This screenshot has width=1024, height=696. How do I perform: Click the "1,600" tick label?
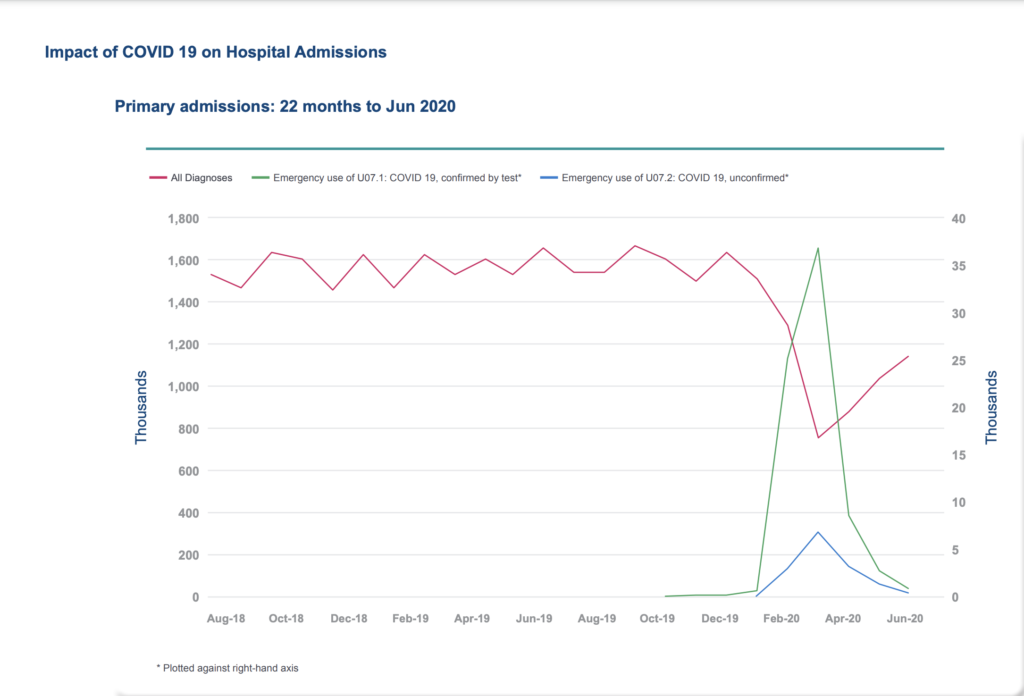point(184,261)
